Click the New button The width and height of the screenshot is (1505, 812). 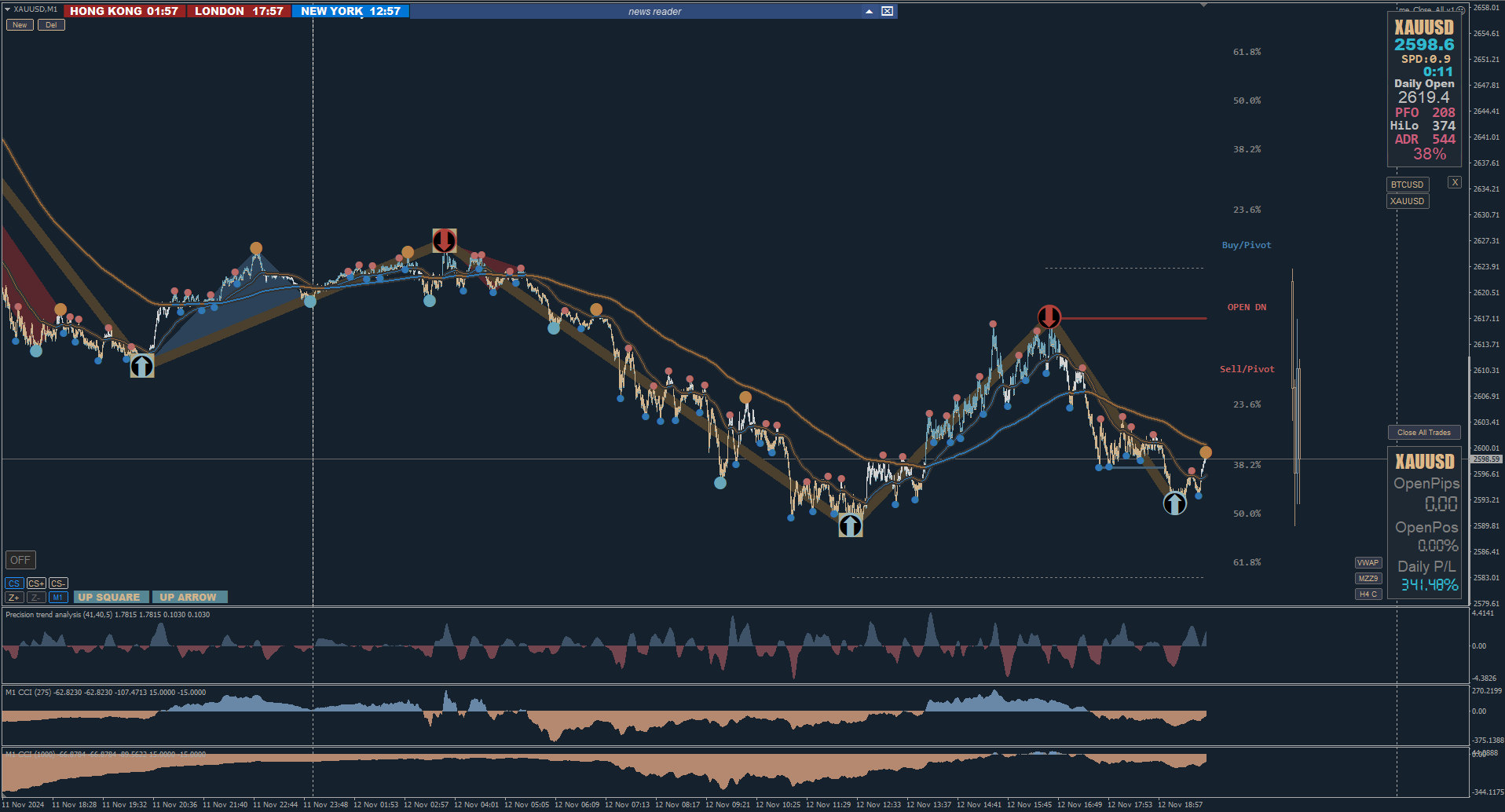coord(20,25)
